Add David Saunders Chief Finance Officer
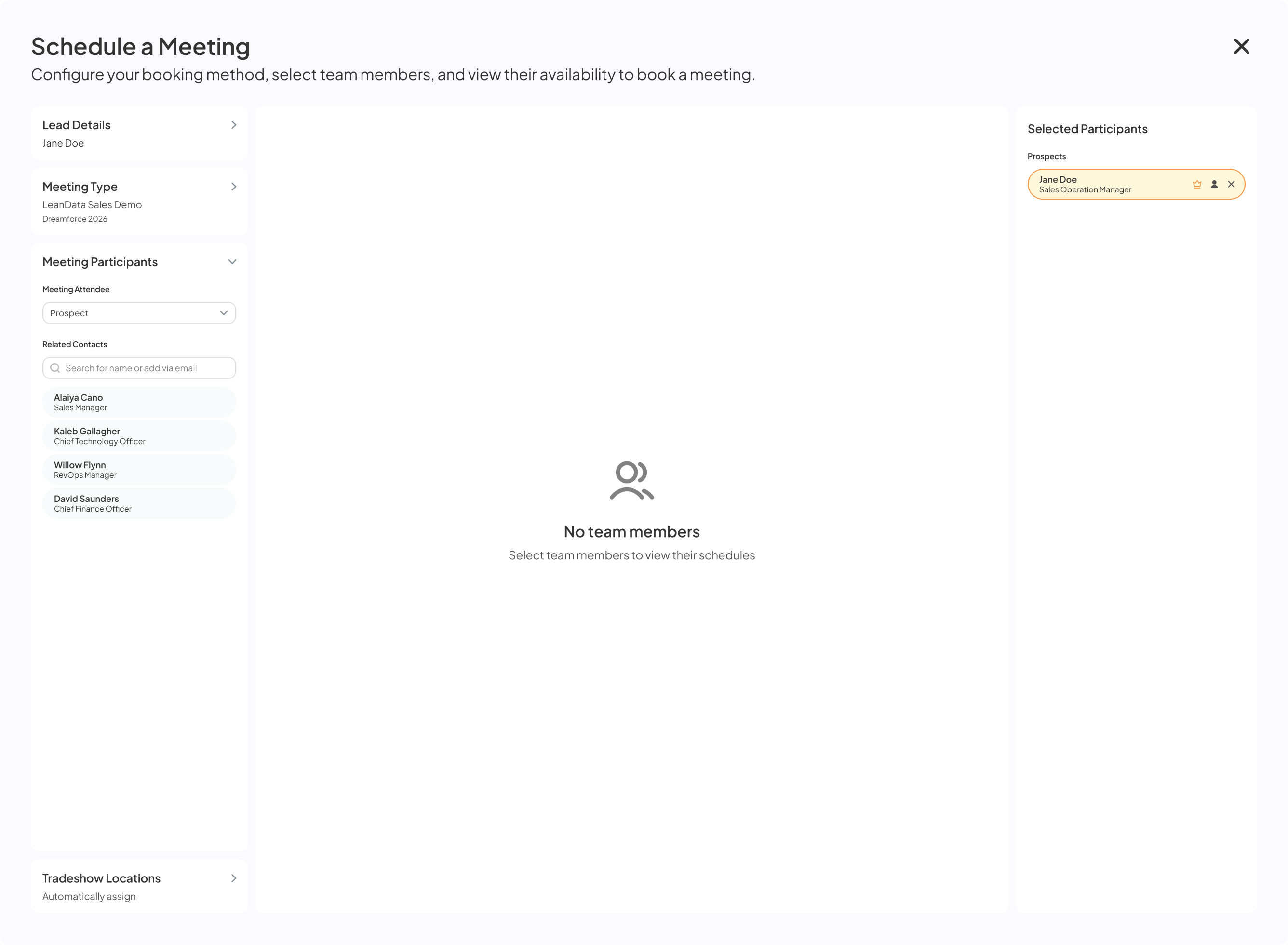Screen dimensions: 1288x945 coord(139,503)
